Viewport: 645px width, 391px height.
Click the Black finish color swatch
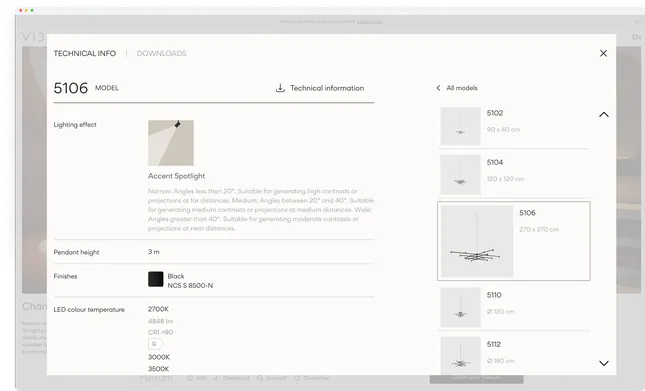pyautogui.click(x=155, y=279)
